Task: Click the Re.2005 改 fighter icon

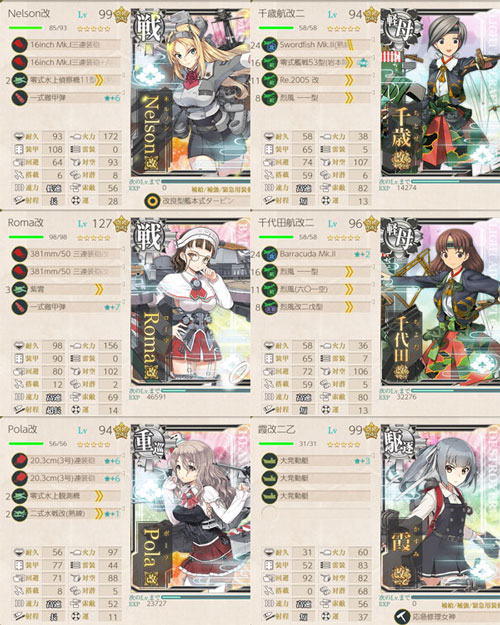Action: click(270, 80)
